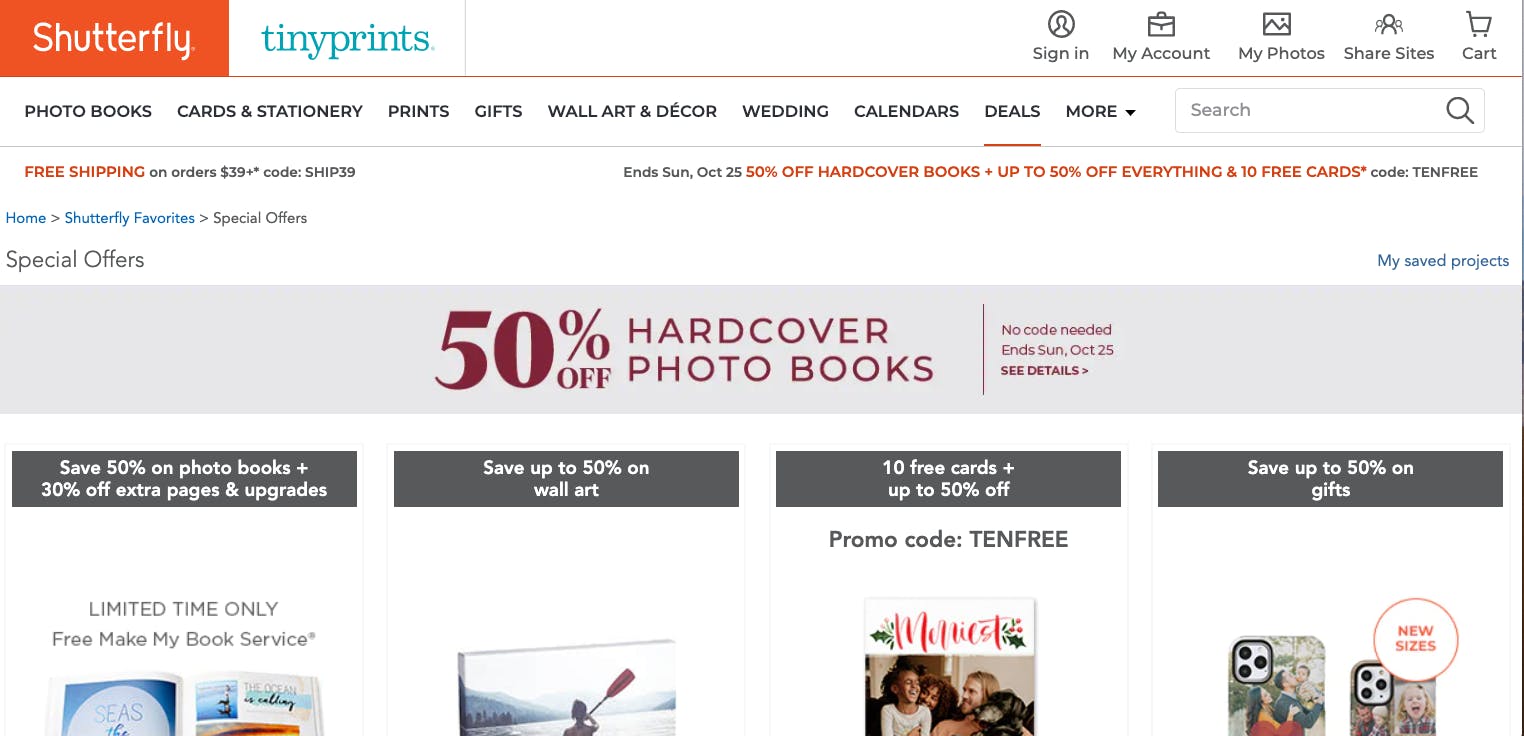Select the Deals tab

point(1012,111)
